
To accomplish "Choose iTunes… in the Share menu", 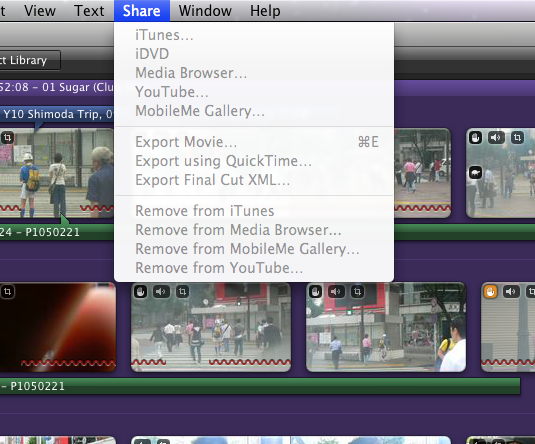I will pyautogui.click(x=254, y=35).
